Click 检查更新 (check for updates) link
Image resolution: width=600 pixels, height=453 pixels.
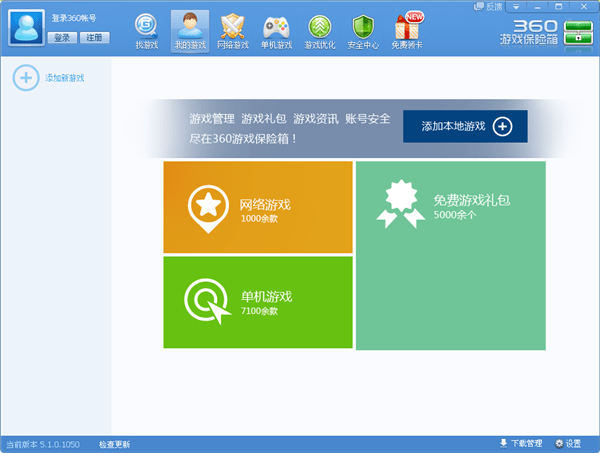(x=115, y=444)
